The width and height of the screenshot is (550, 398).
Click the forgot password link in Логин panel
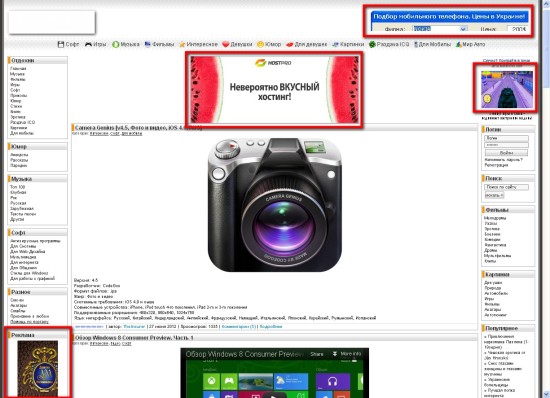(503, 160)
